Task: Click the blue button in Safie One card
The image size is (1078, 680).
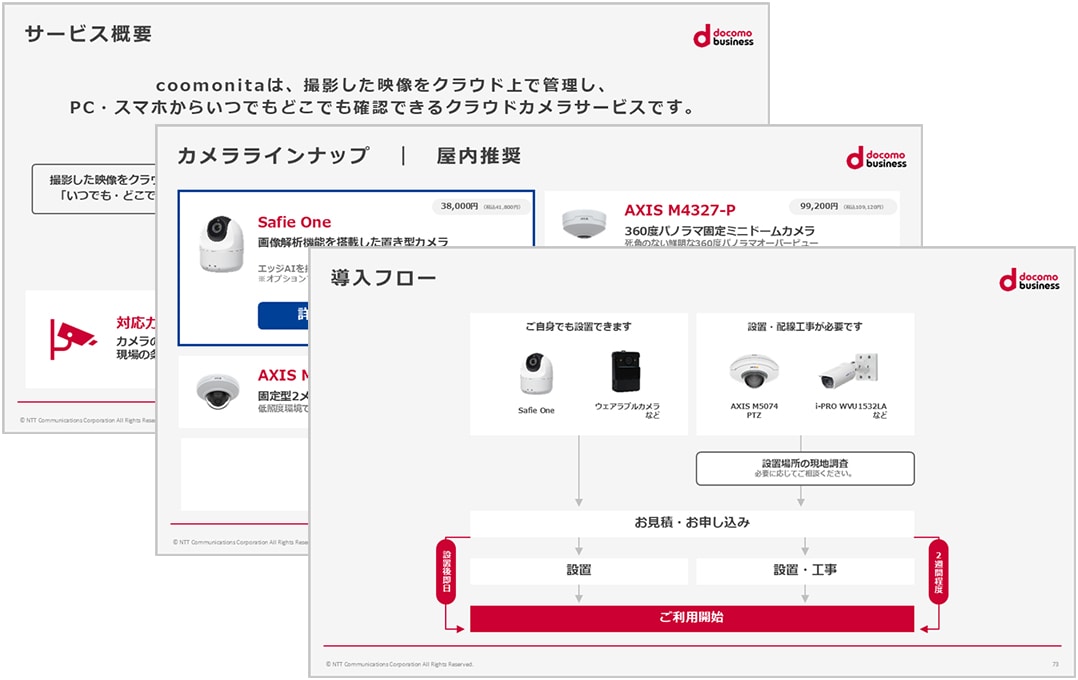Action: [283, 315]
